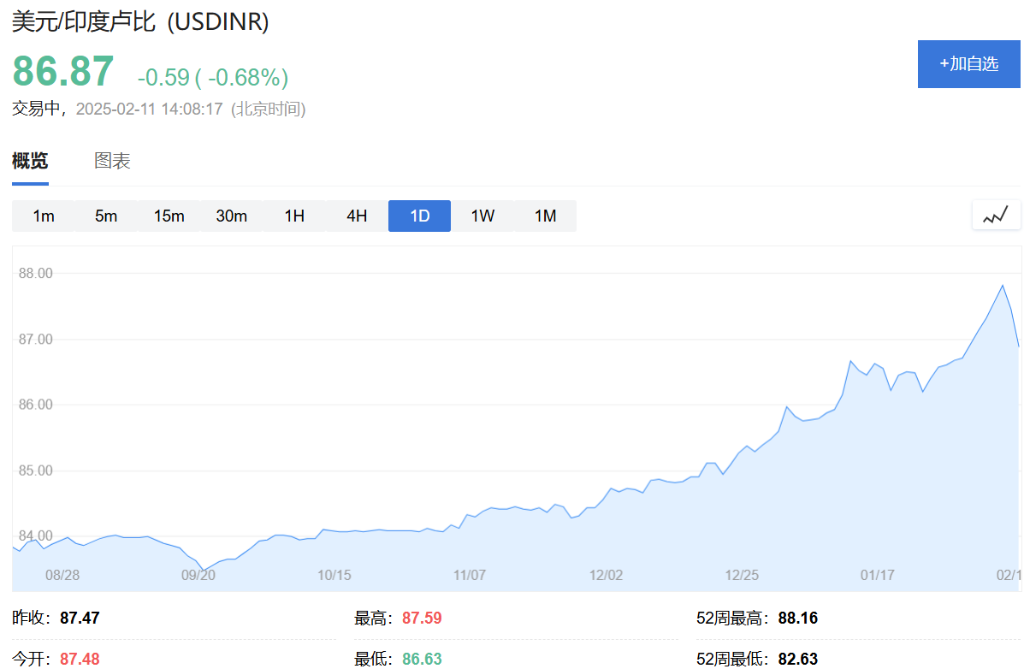Select the 1m timeframe
This screenshot has width=1024, height=668.
(43, 216)
